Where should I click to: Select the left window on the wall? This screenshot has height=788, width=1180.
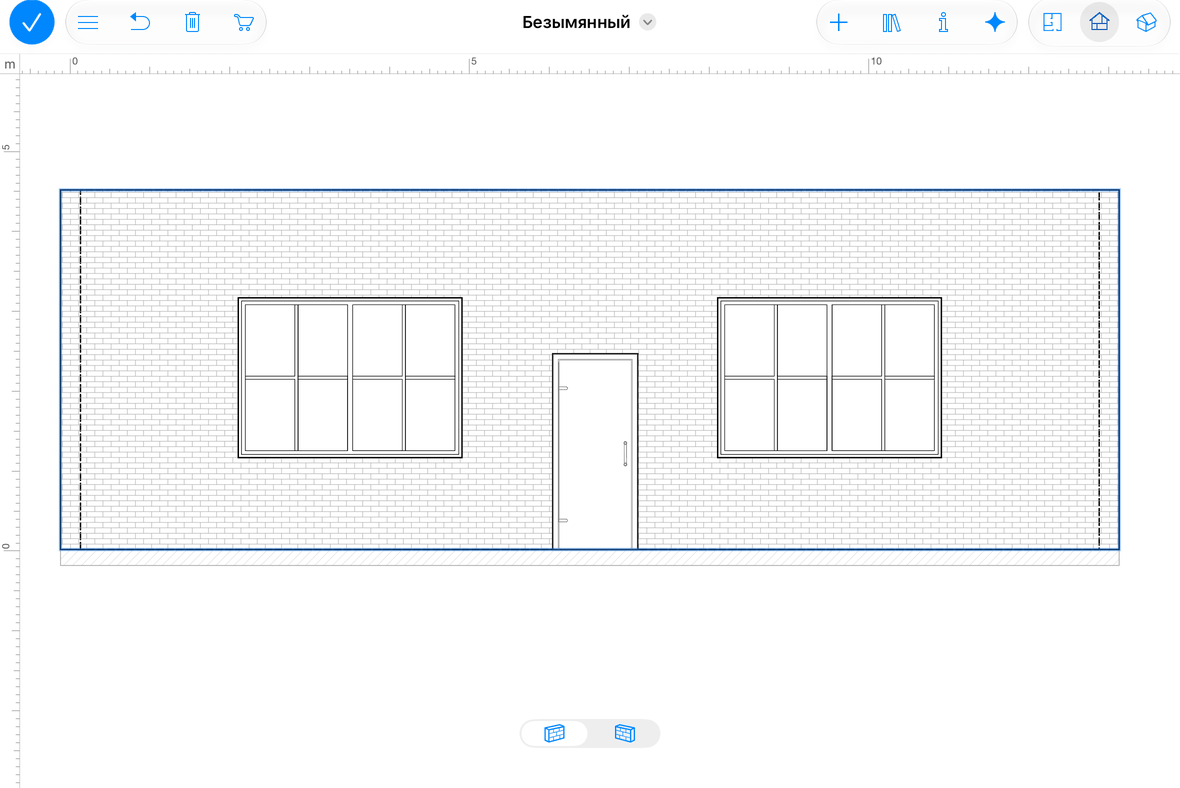[x=350, y=378]
